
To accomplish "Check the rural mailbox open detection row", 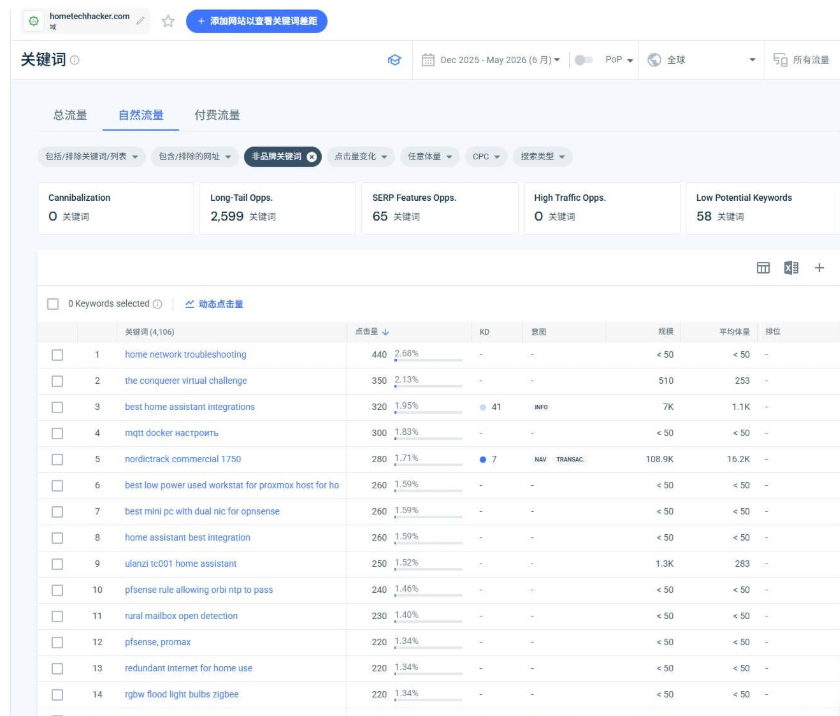I will point(57,616).
